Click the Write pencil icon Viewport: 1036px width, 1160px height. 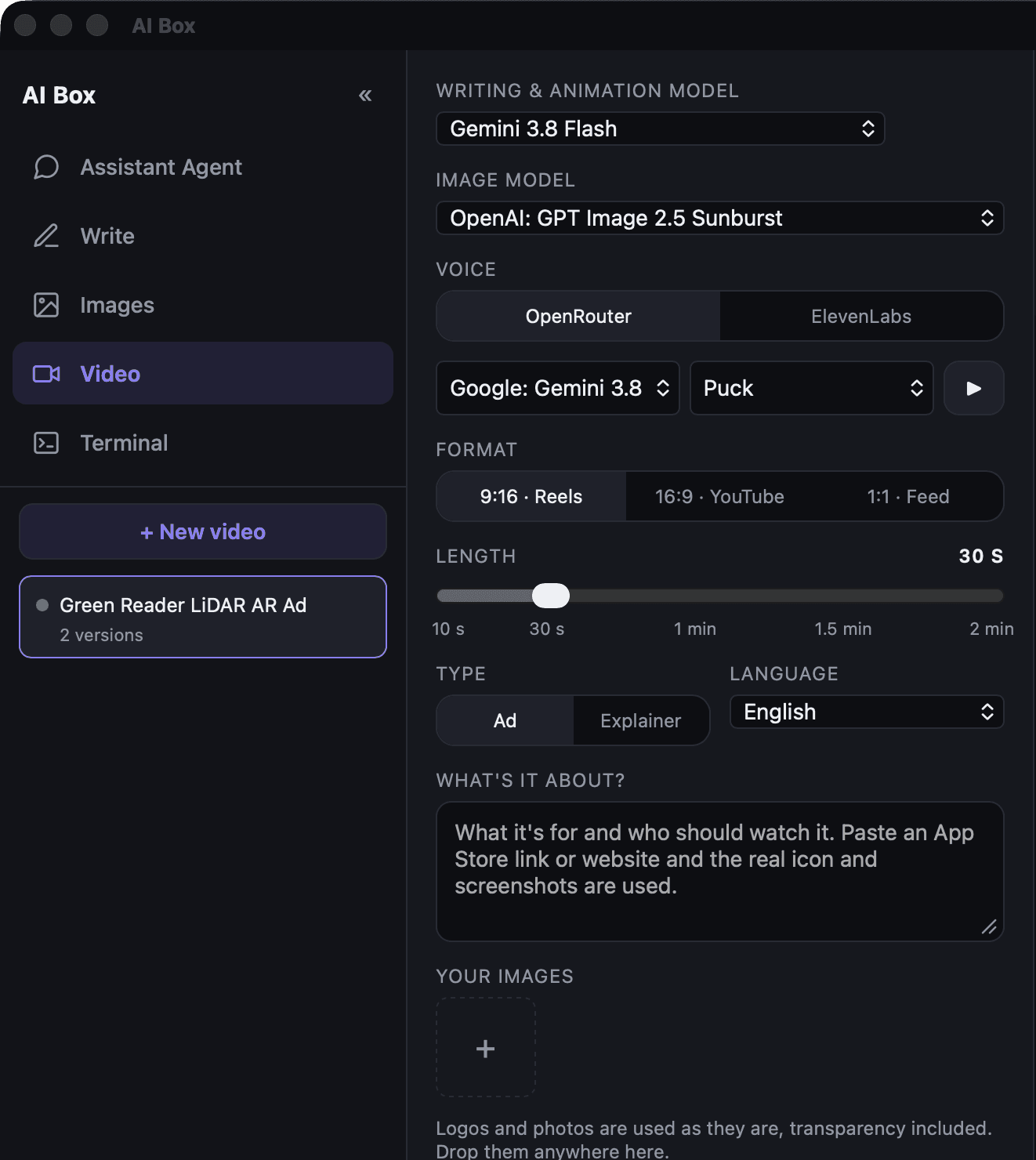(46, 236)
